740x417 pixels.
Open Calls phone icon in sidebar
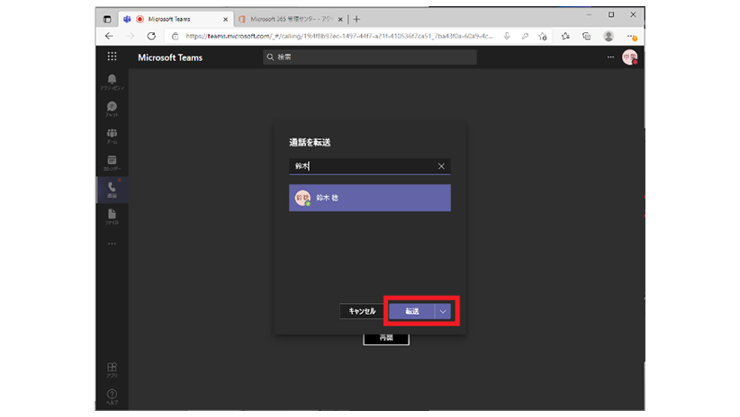pyautogui.click(x=112, y=190)
